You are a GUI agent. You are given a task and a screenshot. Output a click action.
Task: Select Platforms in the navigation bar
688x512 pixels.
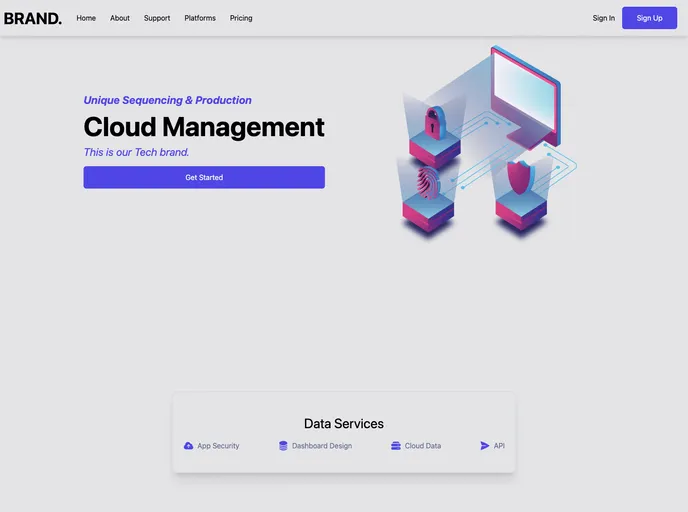[200, 18]
